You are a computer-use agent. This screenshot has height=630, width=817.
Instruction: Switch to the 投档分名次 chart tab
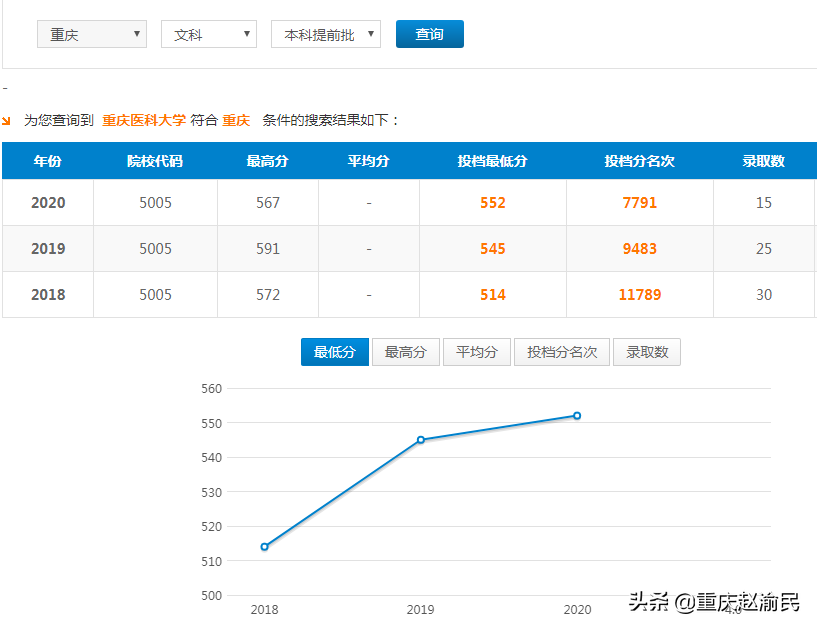tap(561, 352)
